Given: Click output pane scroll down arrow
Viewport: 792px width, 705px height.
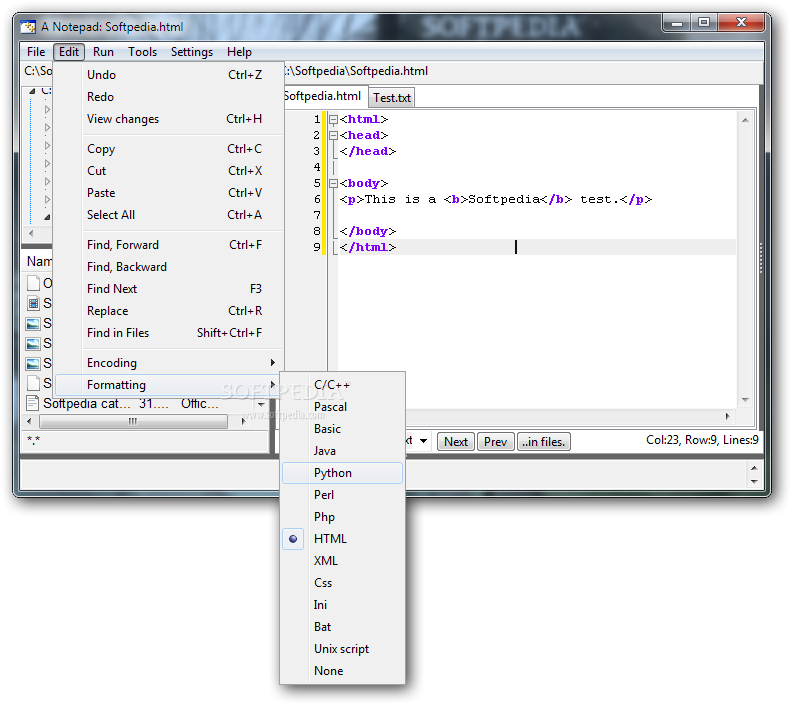Looking at the screenshot, I should 754,482.
